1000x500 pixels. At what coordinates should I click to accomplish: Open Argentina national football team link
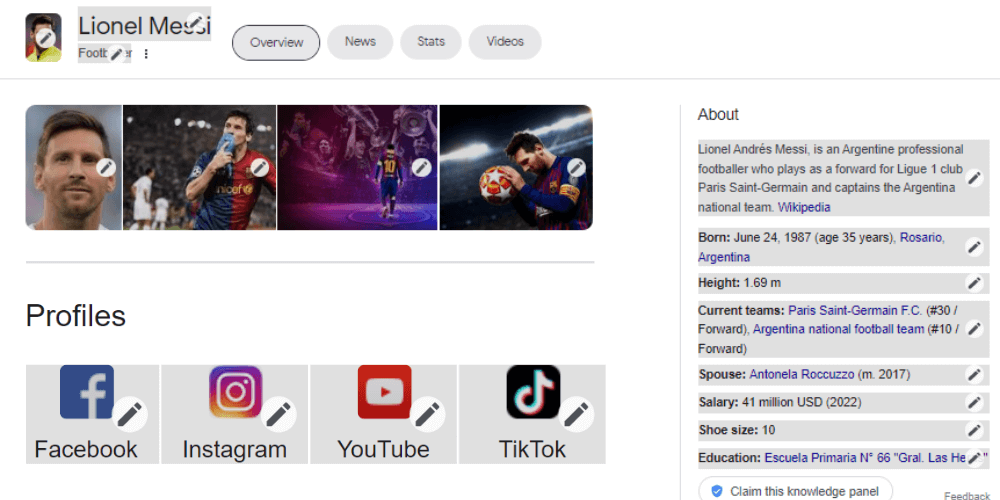click(838, 329)
